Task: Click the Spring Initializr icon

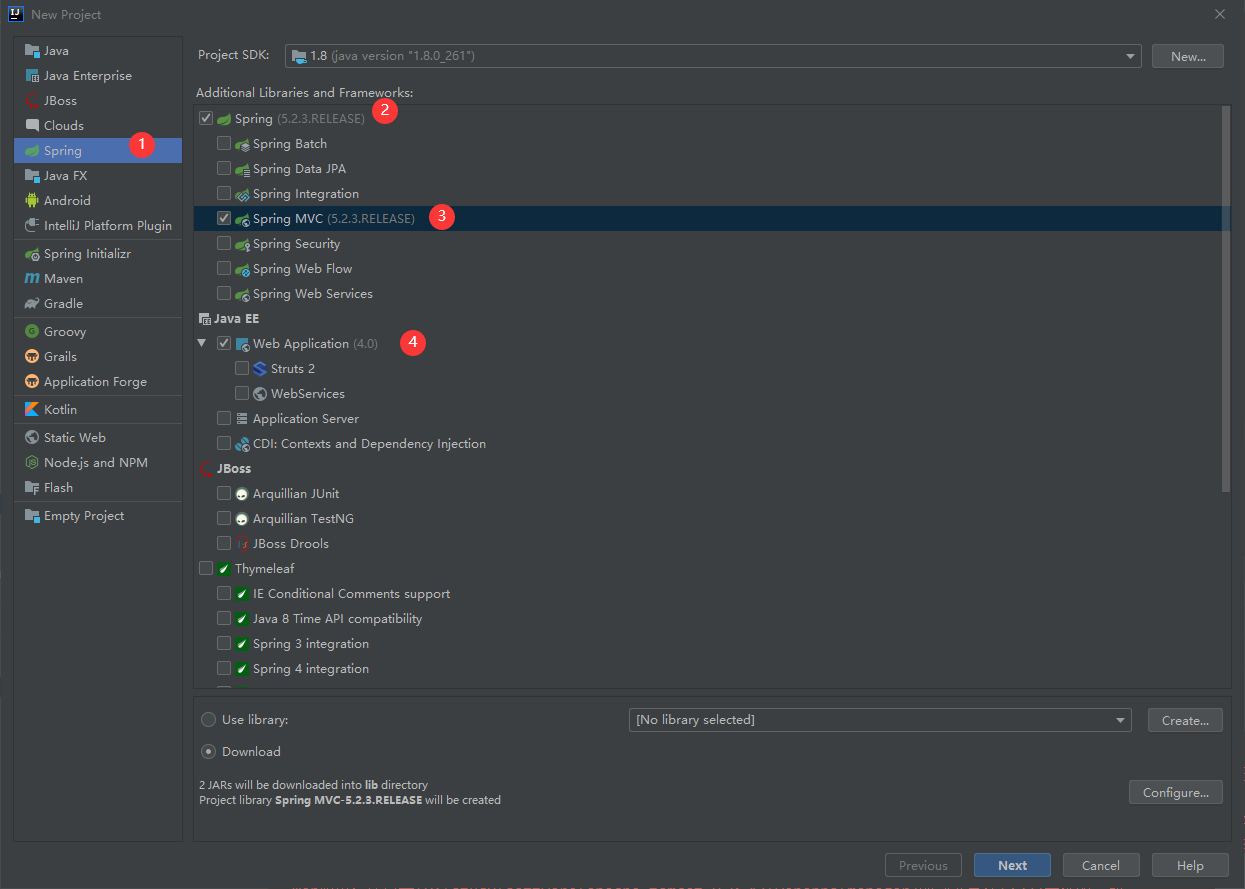Action: click(32, 253)
